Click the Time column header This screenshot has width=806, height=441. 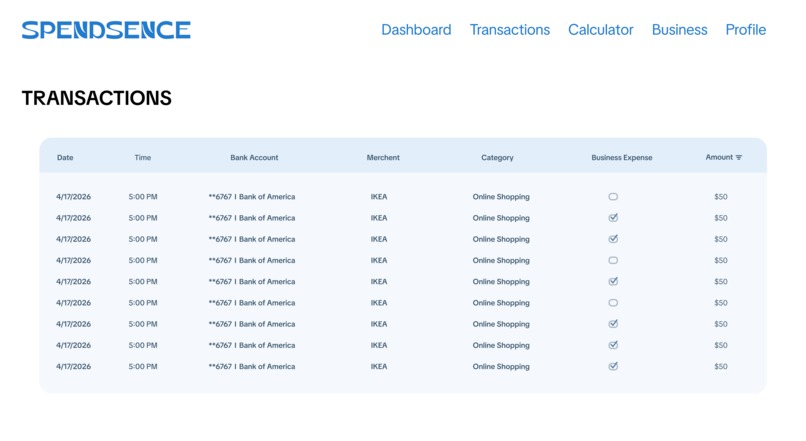142,158
